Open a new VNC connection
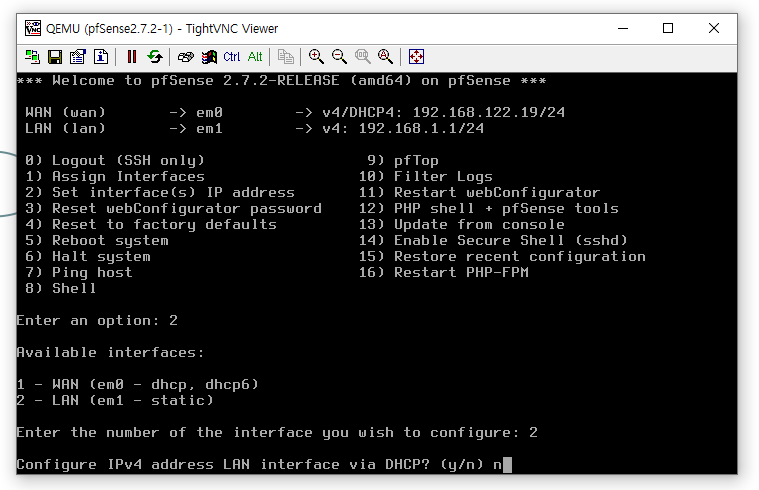Image resolution: width=759 pixels, height=490 pixels. (x=32, y=57)
